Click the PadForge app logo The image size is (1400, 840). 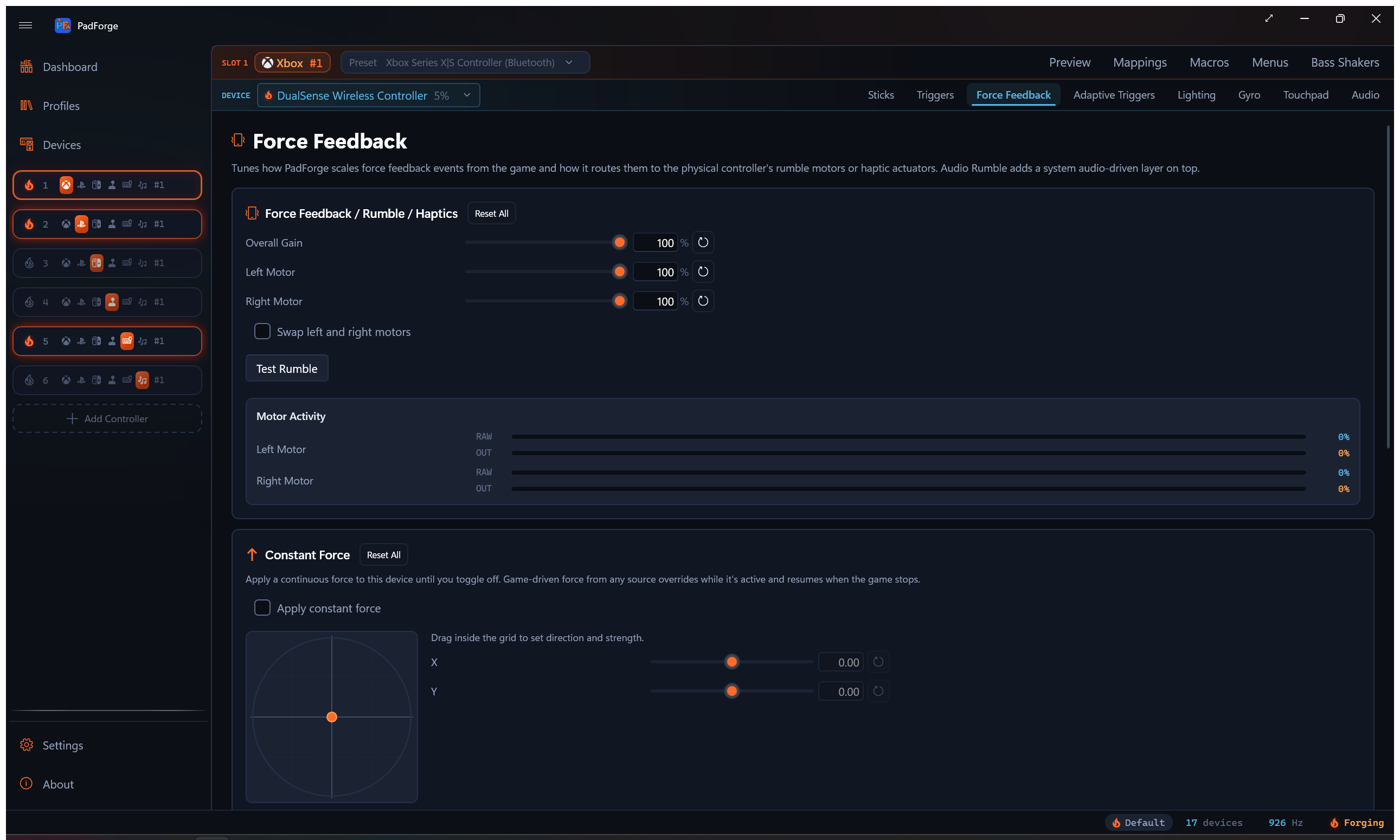click(x=62, y=25)
